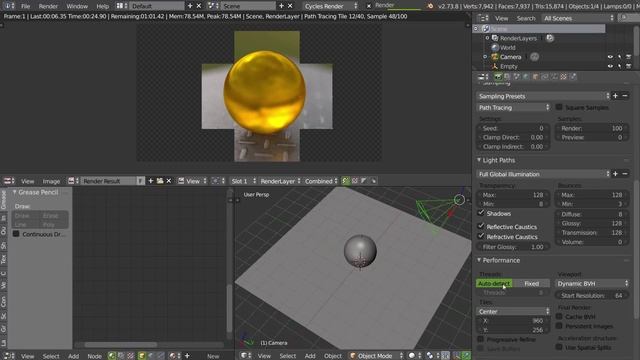Open the Dynamic BVH viewport dropdown

[592, 283]
